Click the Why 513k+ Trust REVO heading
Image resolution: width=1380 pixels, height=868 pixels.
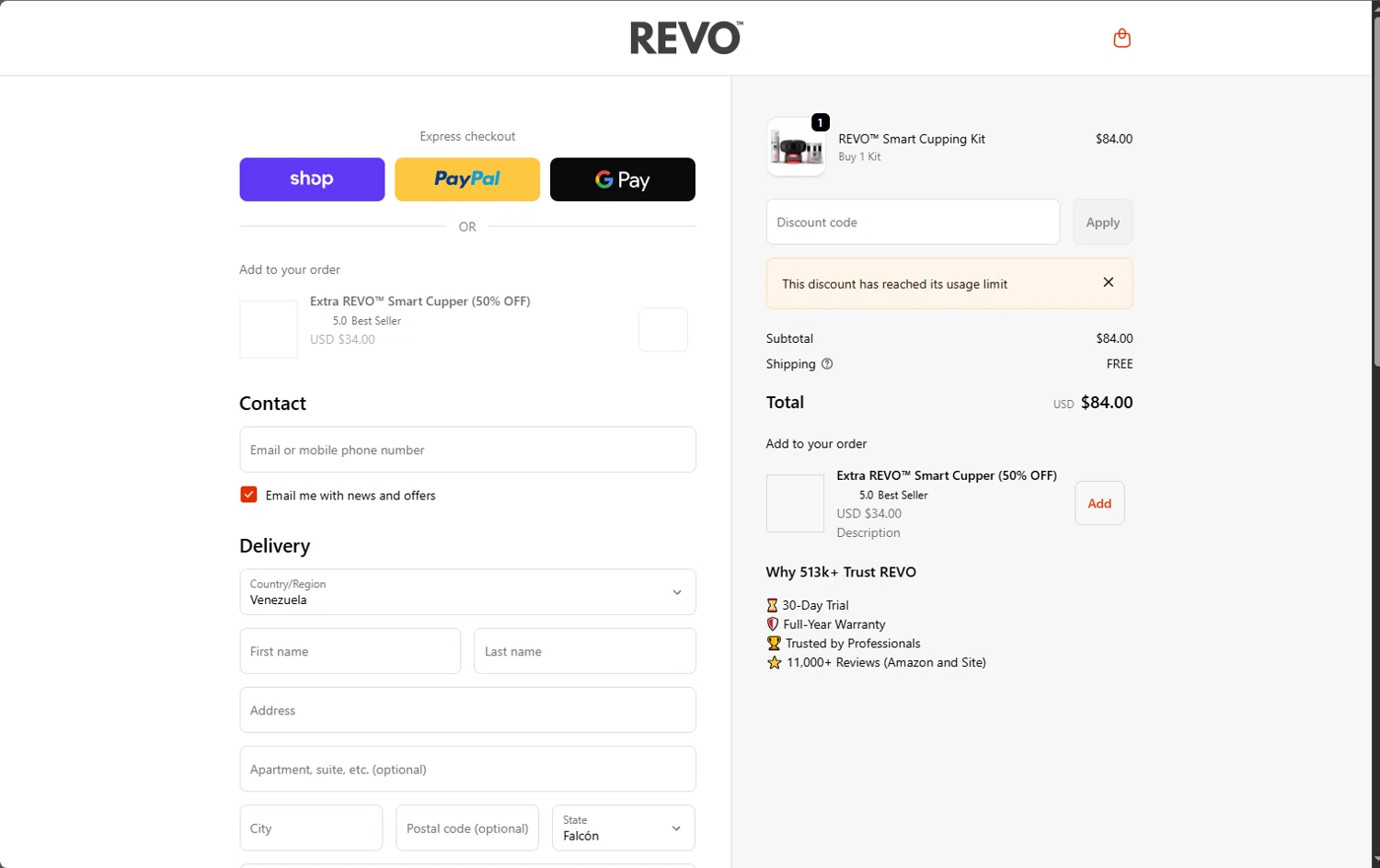tap(841, 572)
